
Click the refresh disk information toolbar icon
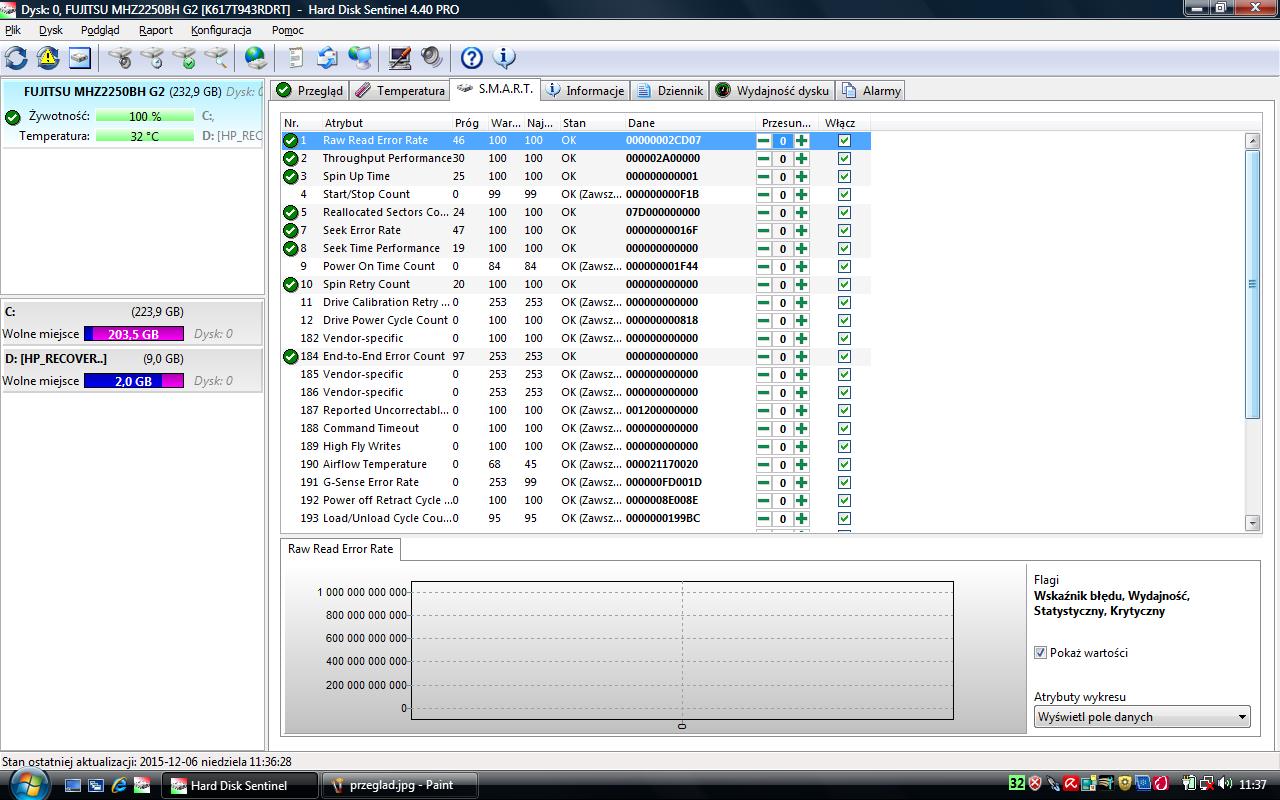17,58
